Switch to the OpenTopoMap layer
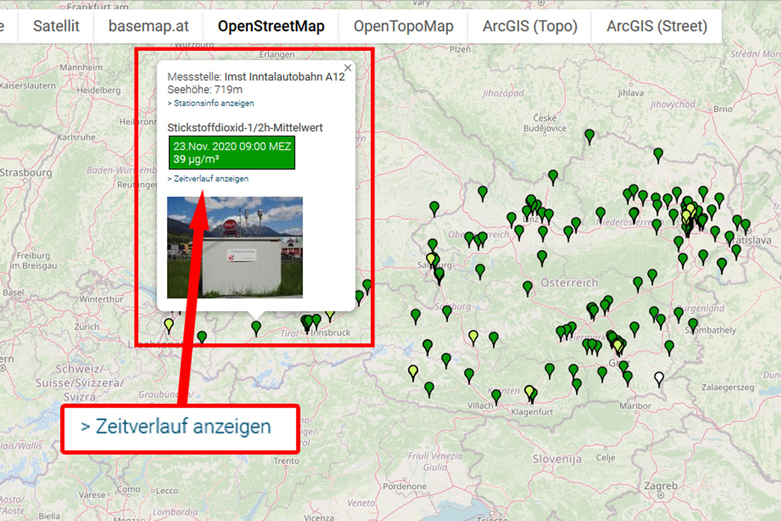Image resolution: width=781 pixels, height=521 pixels. [x=403, y=26]
